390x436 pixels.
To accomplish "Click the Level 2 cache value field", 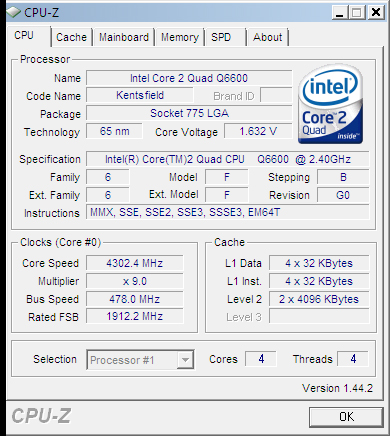I will (319, 299).
